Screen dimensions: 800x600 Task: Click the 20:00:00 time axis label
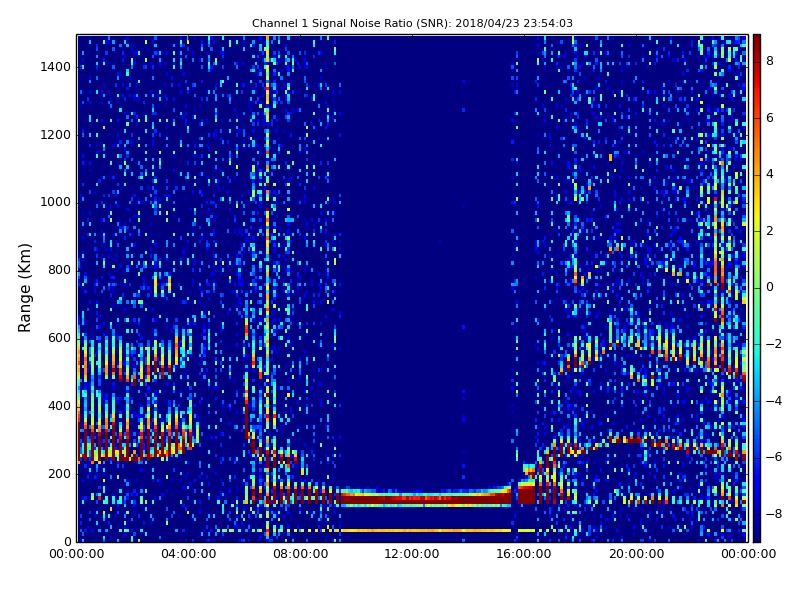click(x=636, y=554)
